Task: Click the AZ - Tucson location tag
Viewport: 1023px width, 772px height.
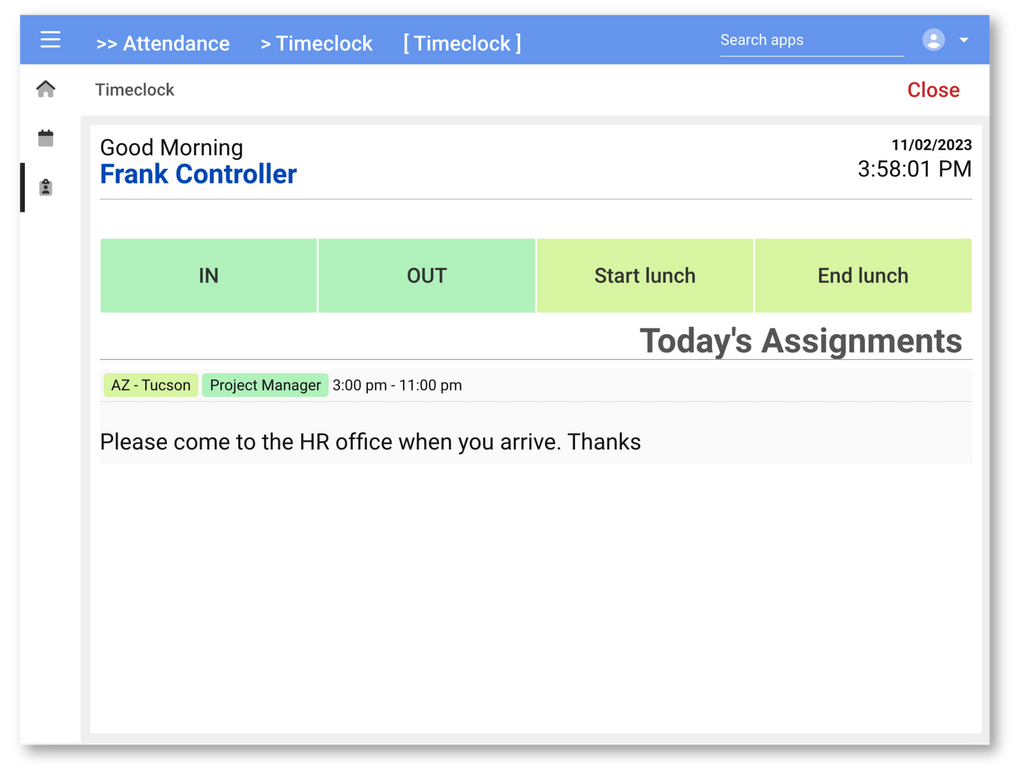Action: [151, 385]
